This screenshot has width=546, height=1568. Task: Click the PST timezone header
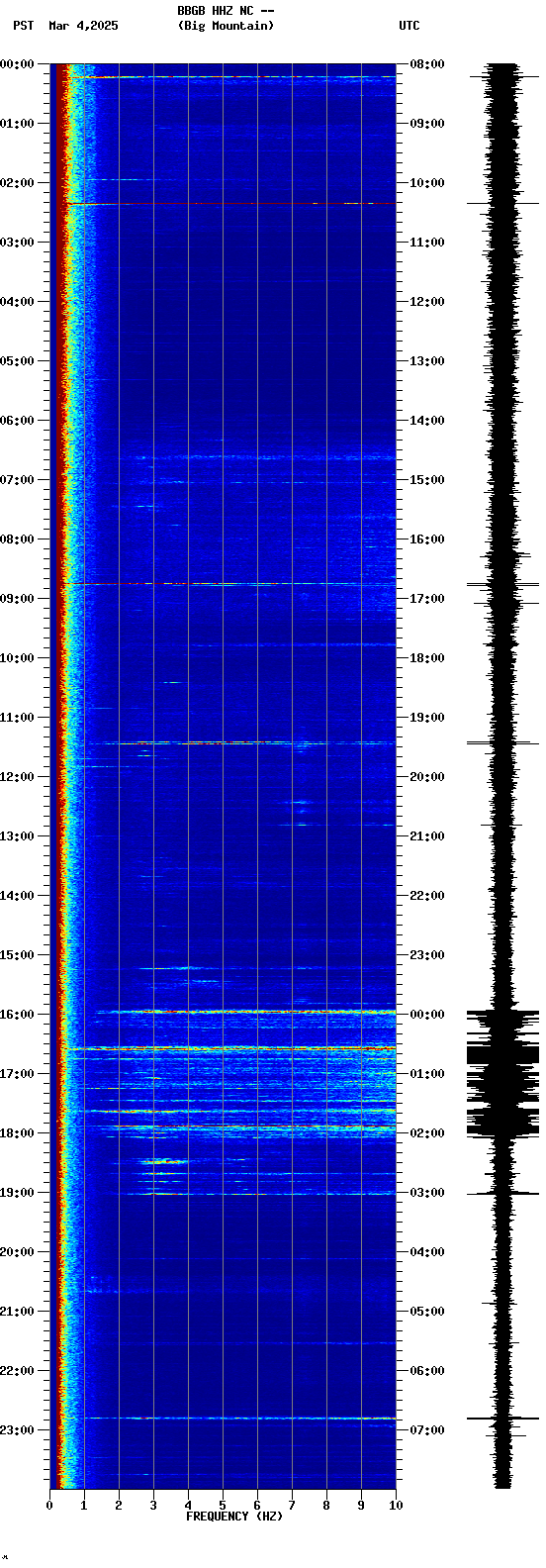(23, 26)
